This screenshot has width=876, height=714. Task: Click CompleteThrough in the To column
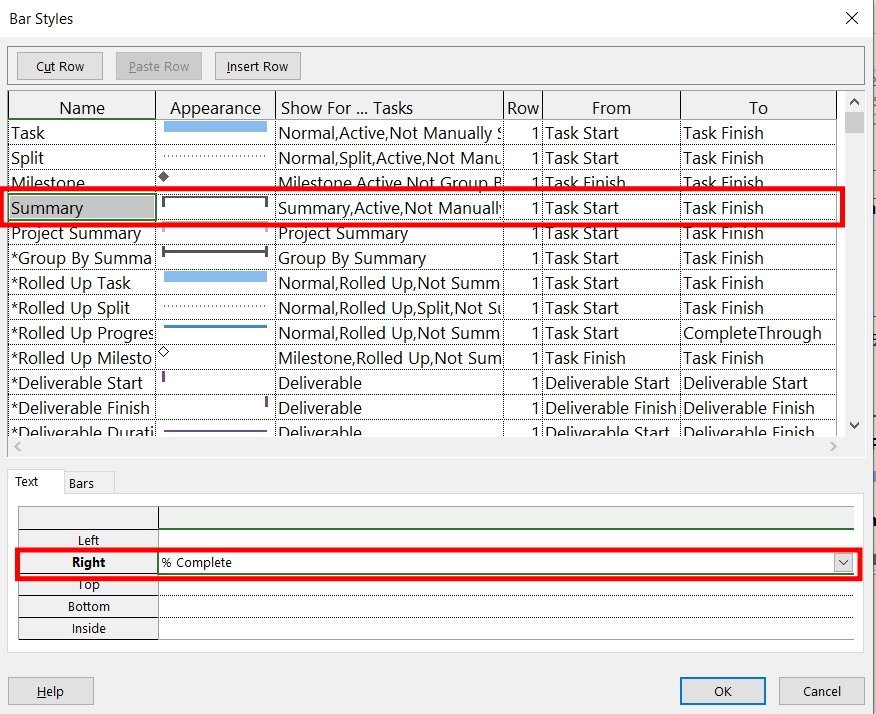(x=758, y=333)
